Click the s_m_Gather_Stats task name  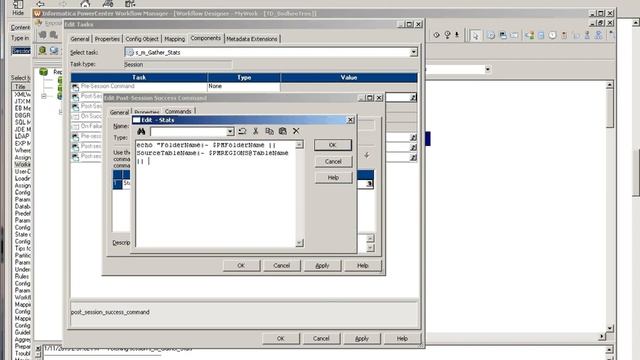click(158, 53)
